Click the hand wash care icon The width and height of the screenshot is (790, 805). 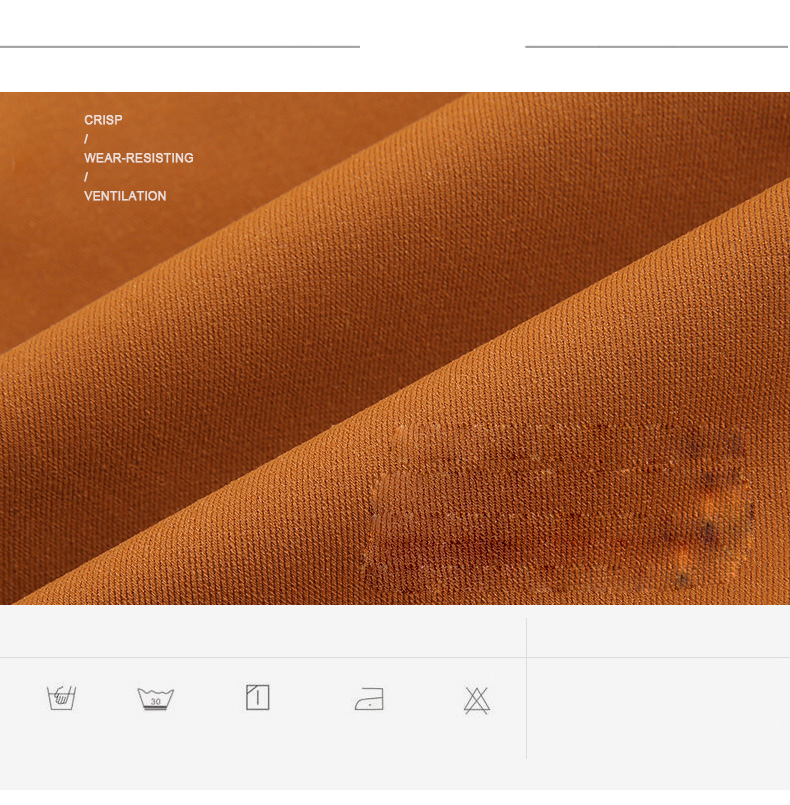62,697
